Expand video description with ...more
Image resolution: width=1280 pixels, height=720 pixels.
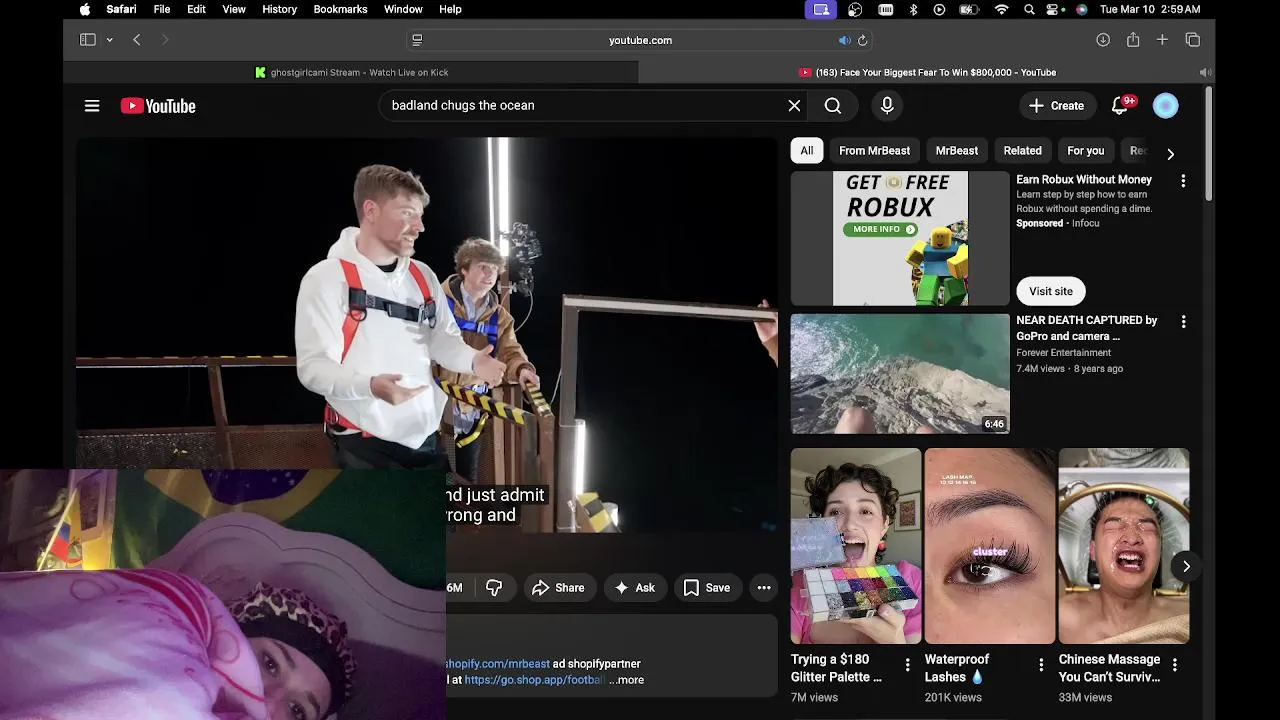coord(627,680)
